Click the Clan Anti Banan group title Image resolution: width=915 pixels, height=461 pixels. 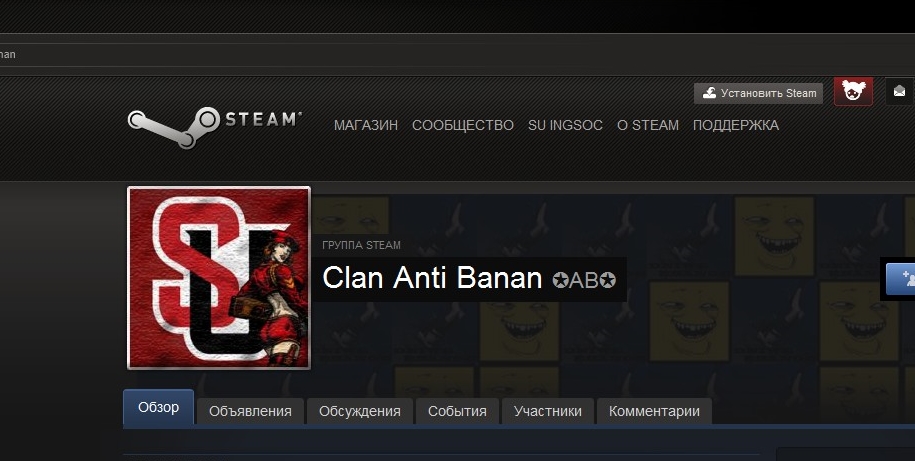pos(432,278)
